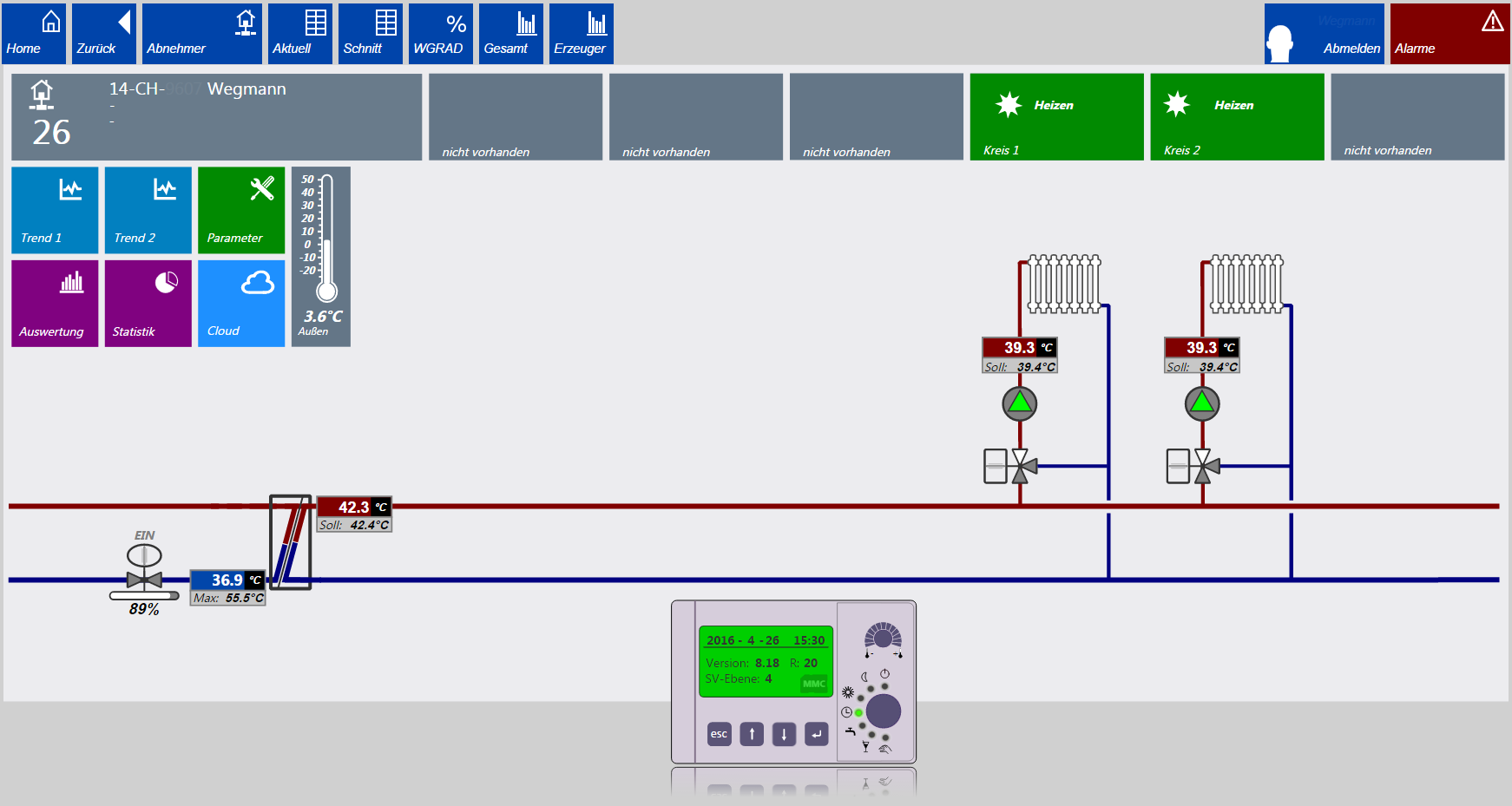The width and height of the screenshot is (1512, 806).
Task: Click the Kreis 1 pump symbol
Action: pyautogui.click(x=1020, y=403)
